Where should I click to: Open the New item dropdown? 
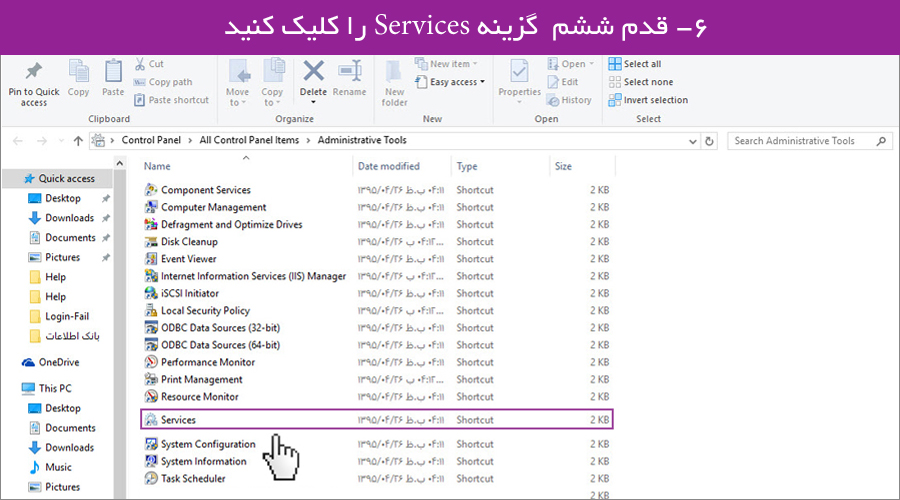pyautogui.click(x=447, y=64)
